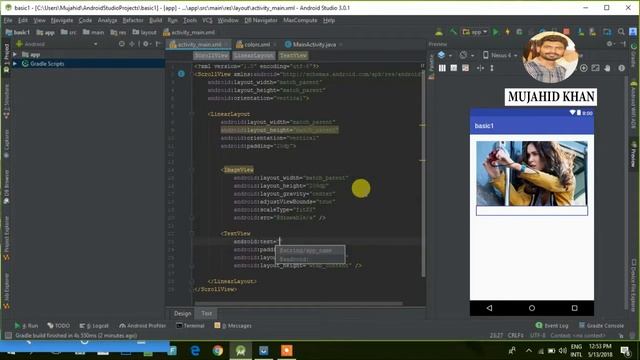This screenshot has width=640, height=360.
Task: Click the Make Project hammer icon
Action: coord(453,32)
